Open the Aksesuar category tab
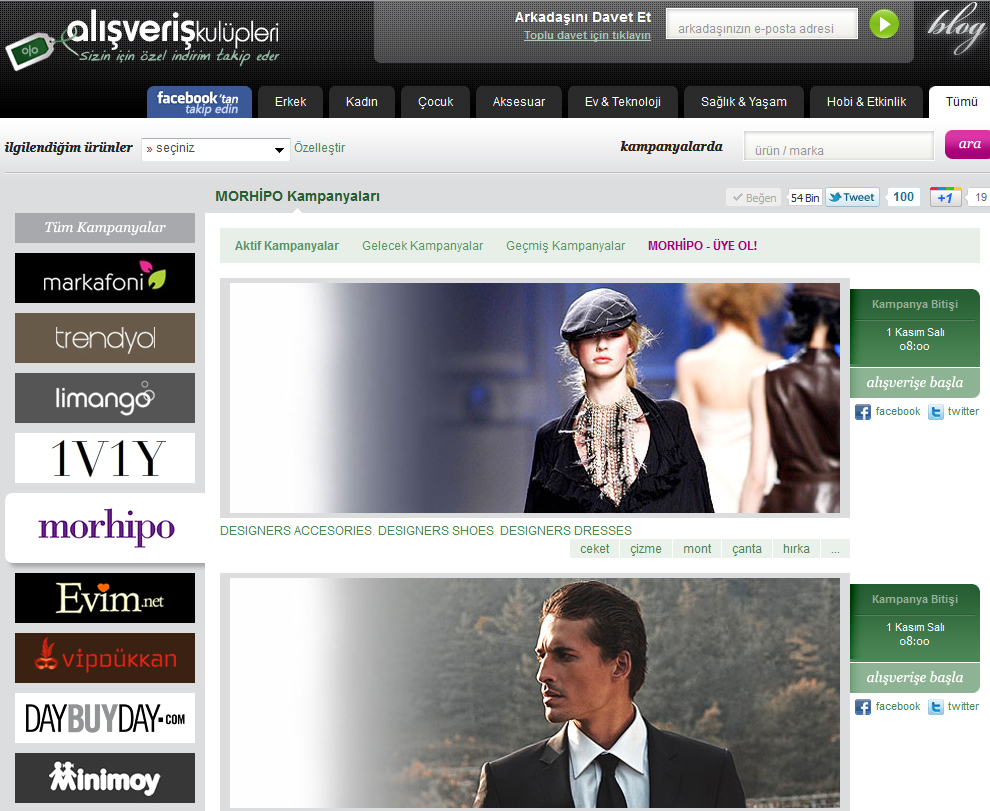990x811 pixels. tap(519, 102)
